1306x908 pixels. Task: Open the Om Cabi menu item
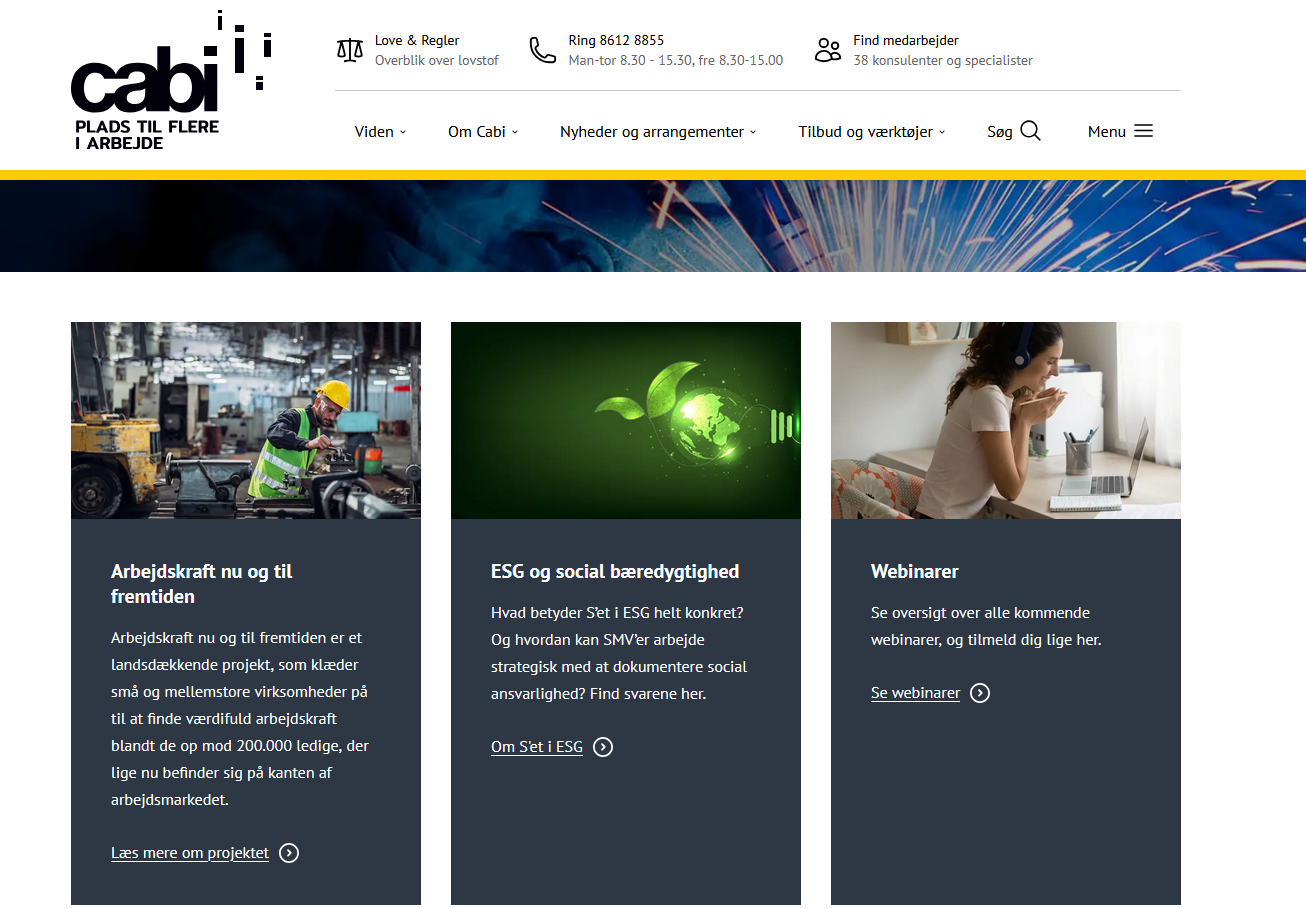(x=477, y=132)
